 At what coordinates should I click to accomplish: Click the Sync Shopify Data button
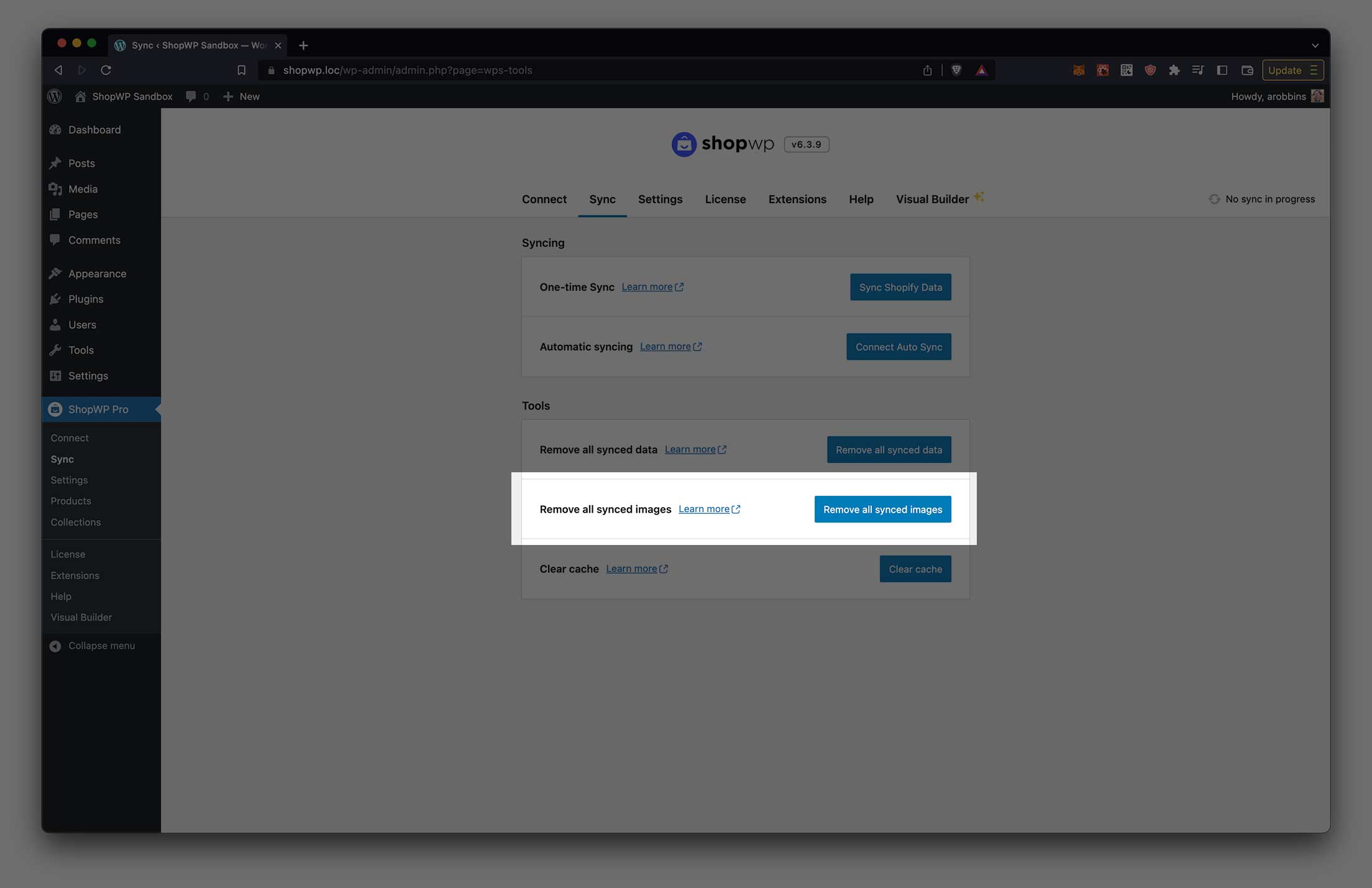(900, 287)
